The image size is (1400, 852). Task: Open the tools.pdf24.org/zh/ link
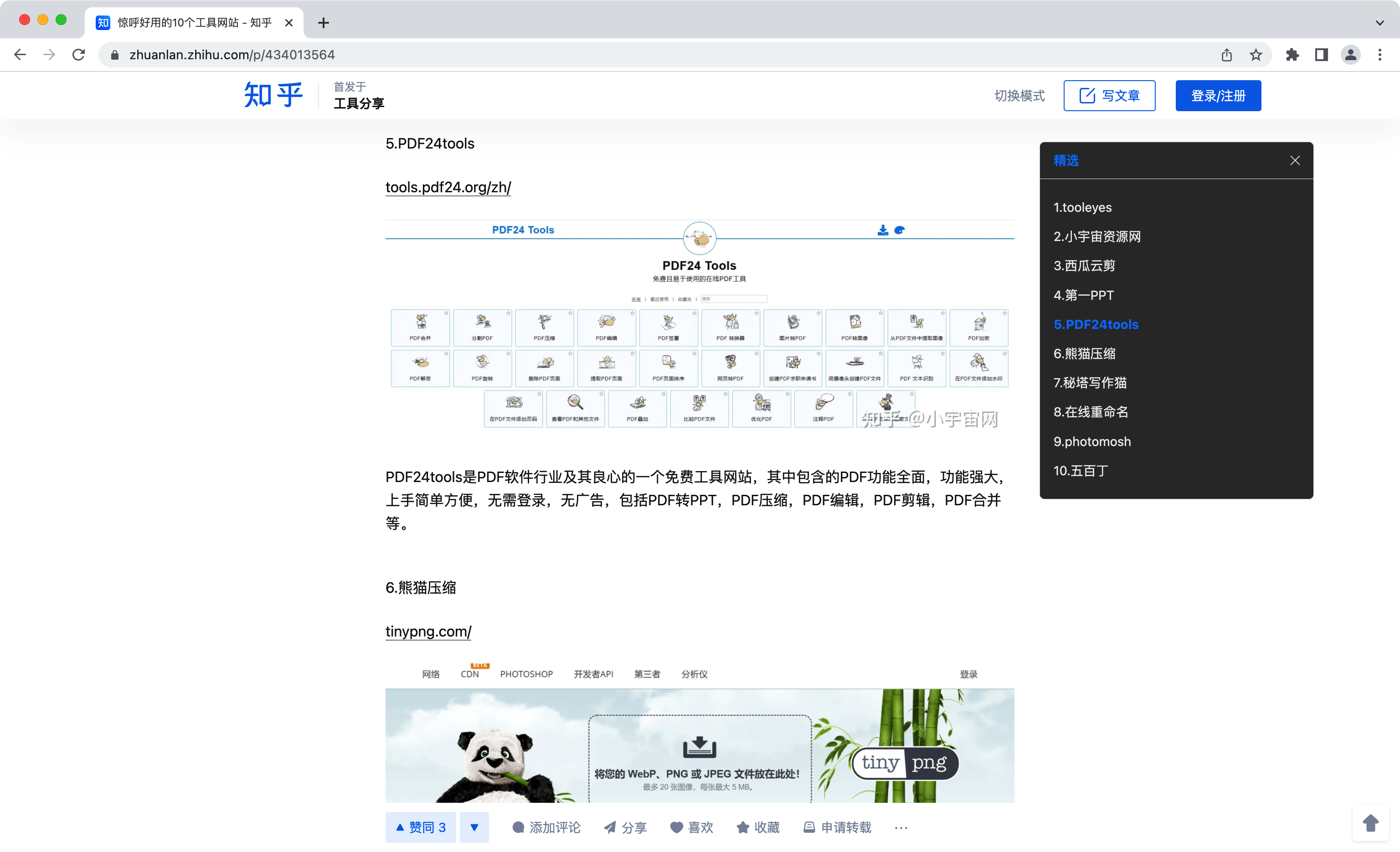(x=448, y=187)
